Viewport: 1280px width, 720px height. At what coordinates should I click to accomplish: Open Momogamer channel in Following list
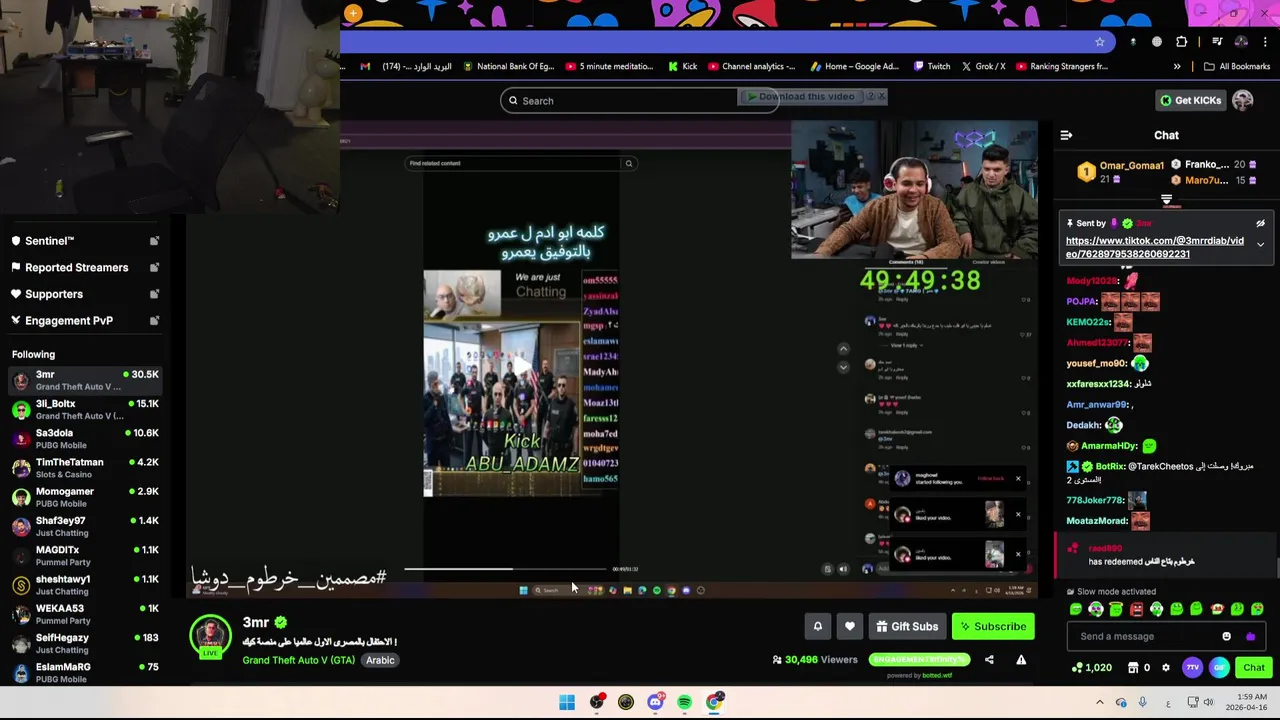(85, 496)
